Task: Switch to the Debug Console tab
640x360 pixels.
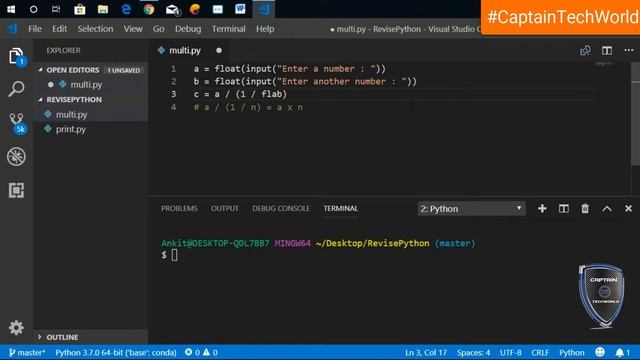Action: (x=281, y=209)
